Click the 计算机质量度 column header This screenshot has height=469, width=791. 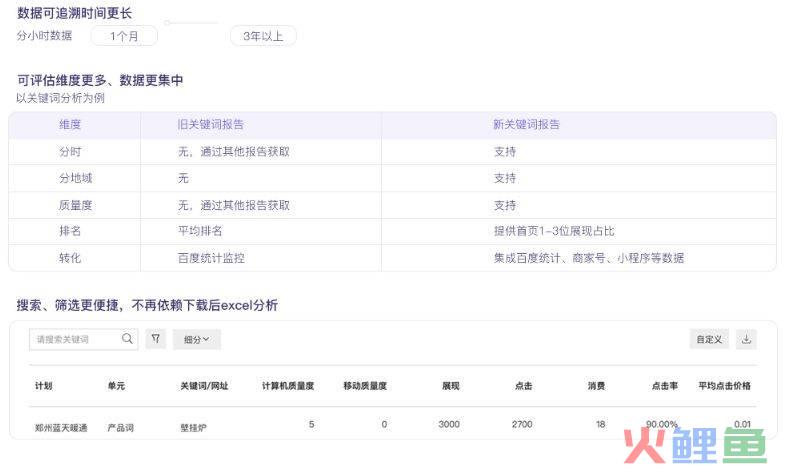(x=288, y=386)
